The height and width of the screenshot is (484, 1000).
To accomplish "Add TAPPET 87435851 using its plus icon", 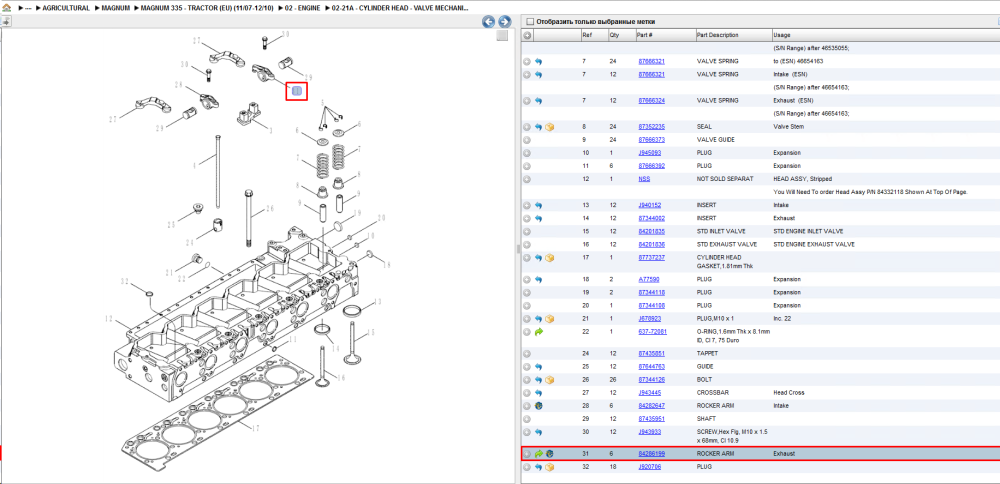I will tap(527, 353).
